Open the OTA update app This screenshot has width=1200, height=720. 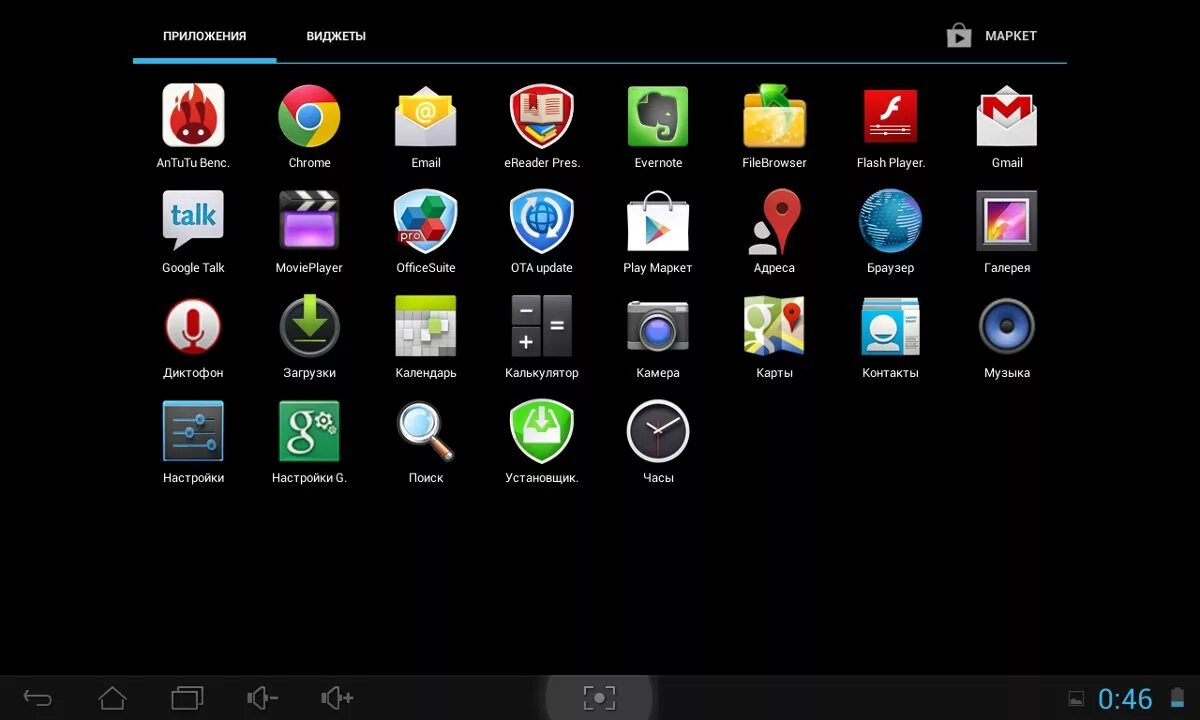[x=542, y=221]
